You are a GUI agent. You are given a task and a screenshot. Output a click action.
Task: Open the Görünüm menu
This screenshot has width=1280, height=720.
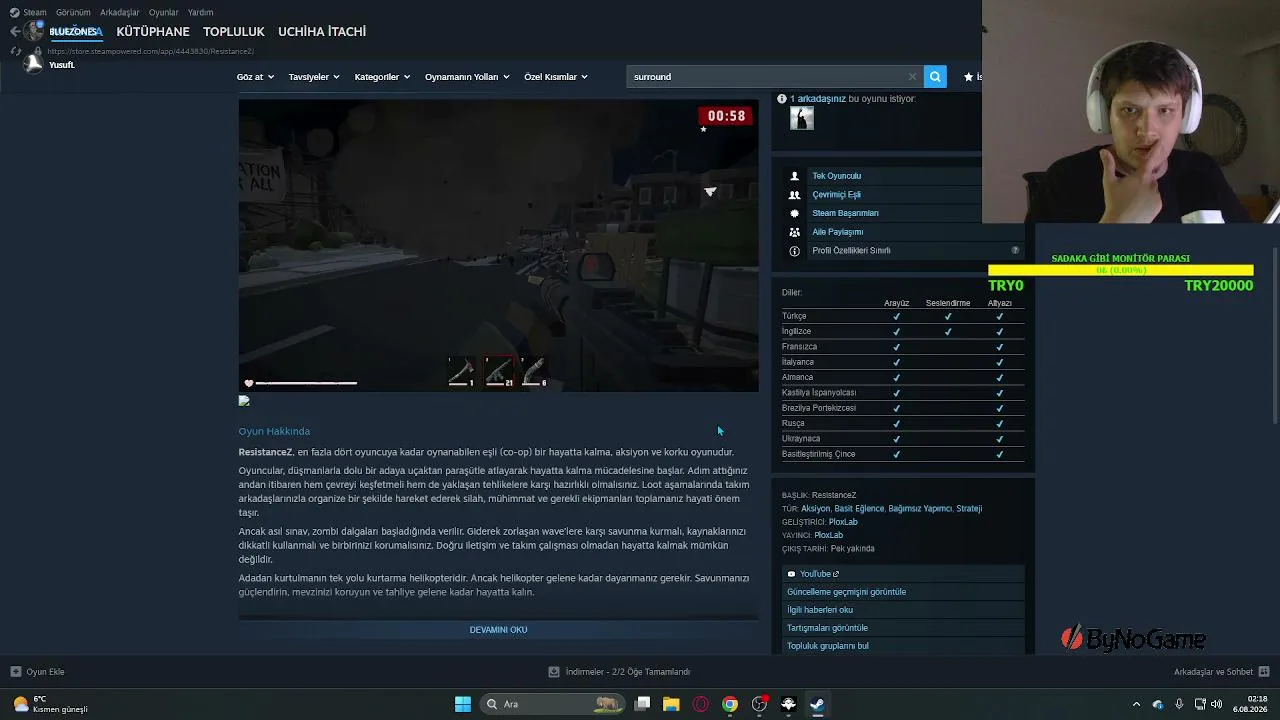73,12
